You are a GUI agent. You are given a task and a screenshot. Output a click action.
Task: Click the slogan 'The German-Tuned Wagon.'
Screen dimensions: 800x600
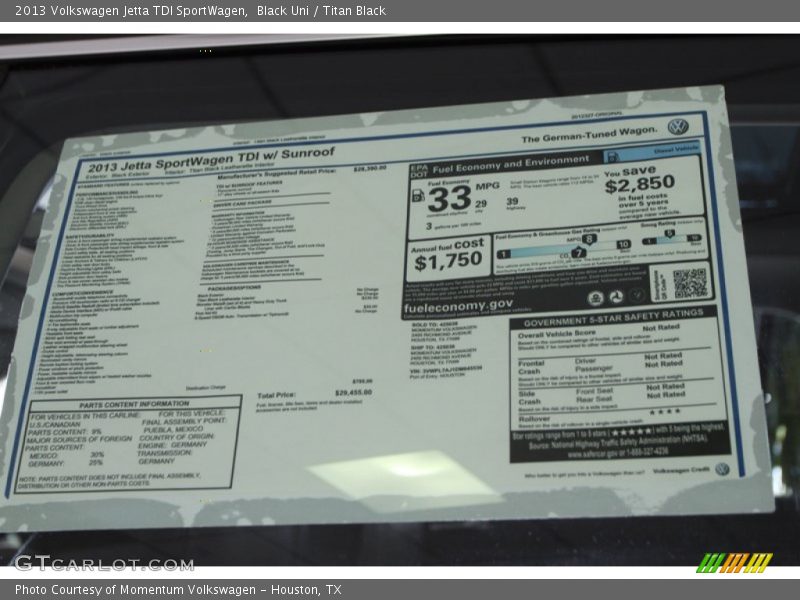pyautogui.click(x=589, y=134)
